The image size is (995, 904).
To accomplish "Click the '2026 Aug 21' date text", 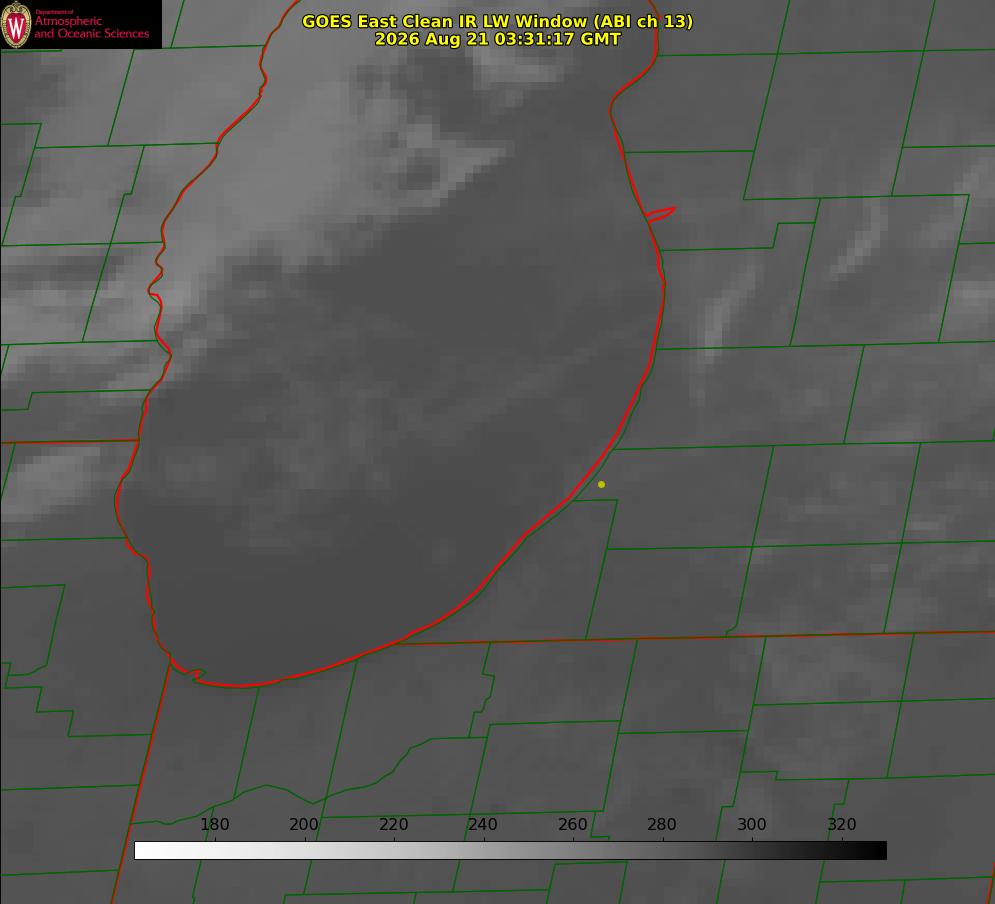I will [432, 39].
